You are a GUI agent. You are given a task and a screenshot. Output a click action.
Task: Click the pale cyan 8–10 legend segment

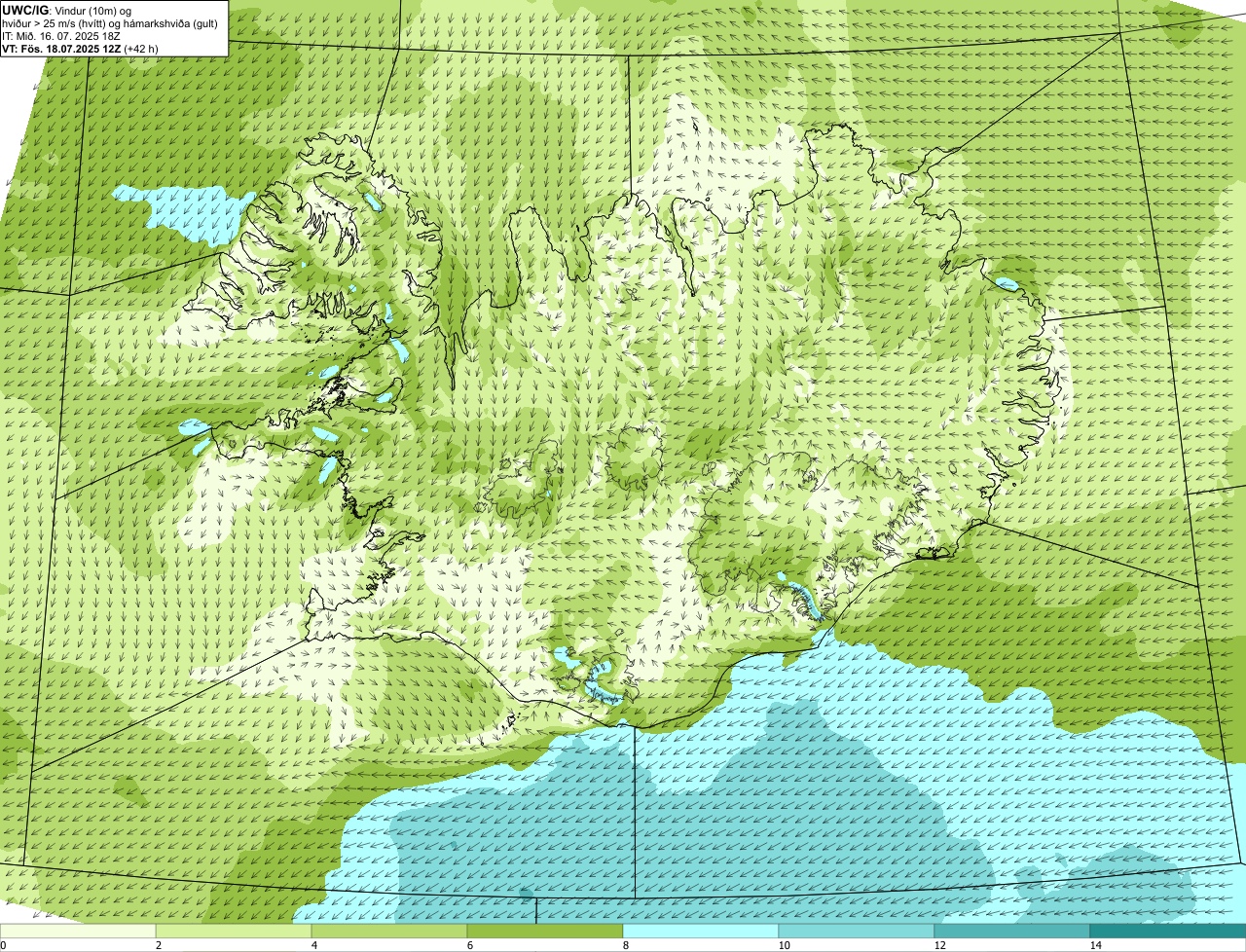[701, 931]
